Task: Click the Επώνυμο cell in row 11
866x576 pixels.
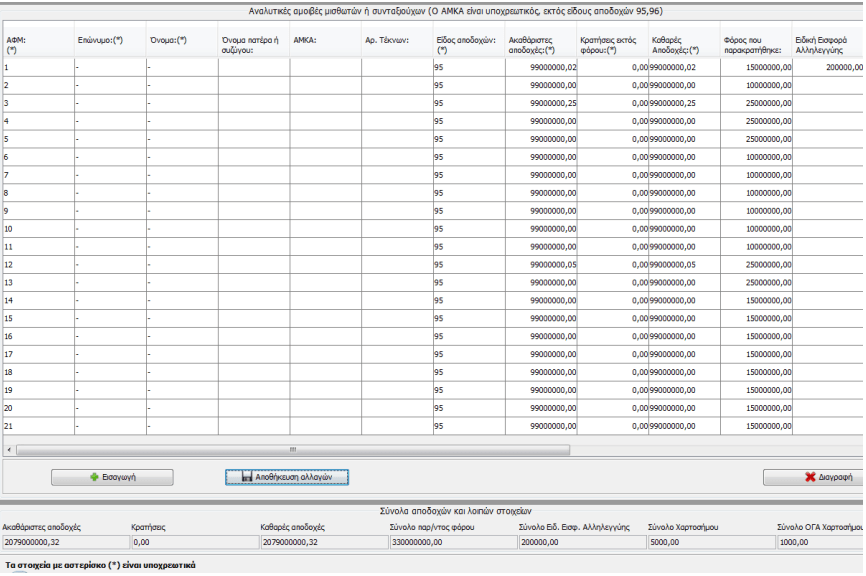Action: click(110, 247)
